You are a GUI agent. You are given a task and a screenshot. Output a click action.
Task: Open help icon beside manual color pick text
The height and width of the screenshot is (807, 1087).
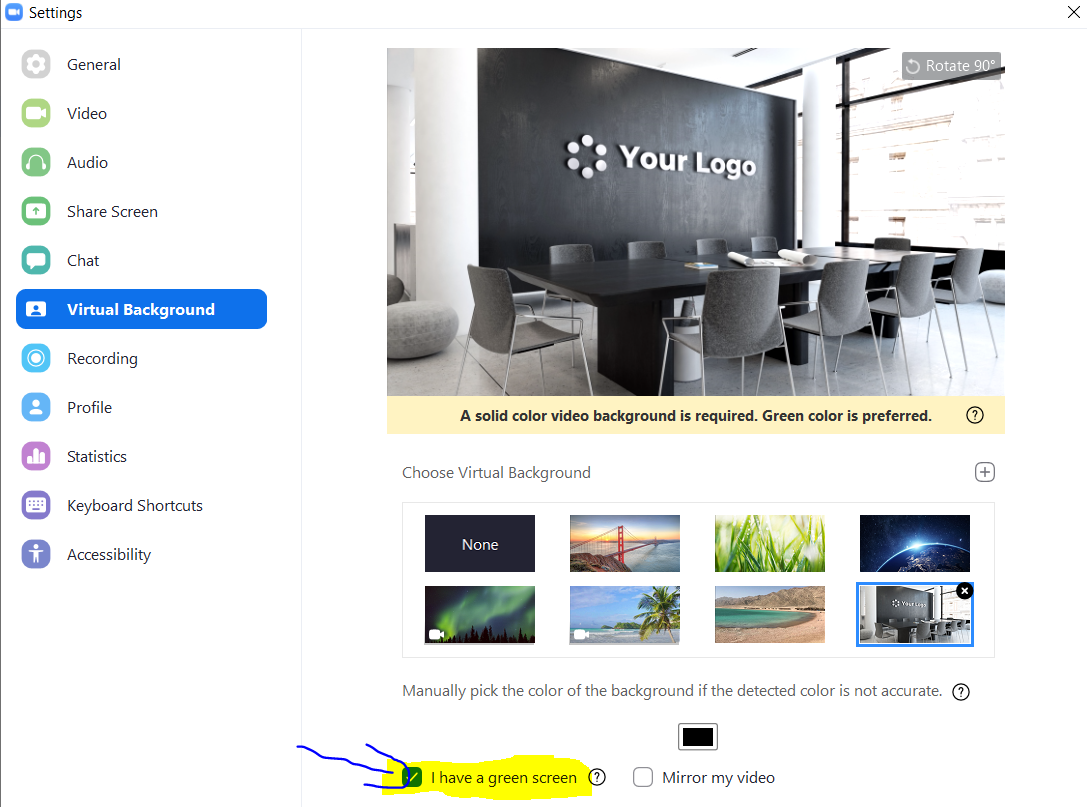click(961, 692)
